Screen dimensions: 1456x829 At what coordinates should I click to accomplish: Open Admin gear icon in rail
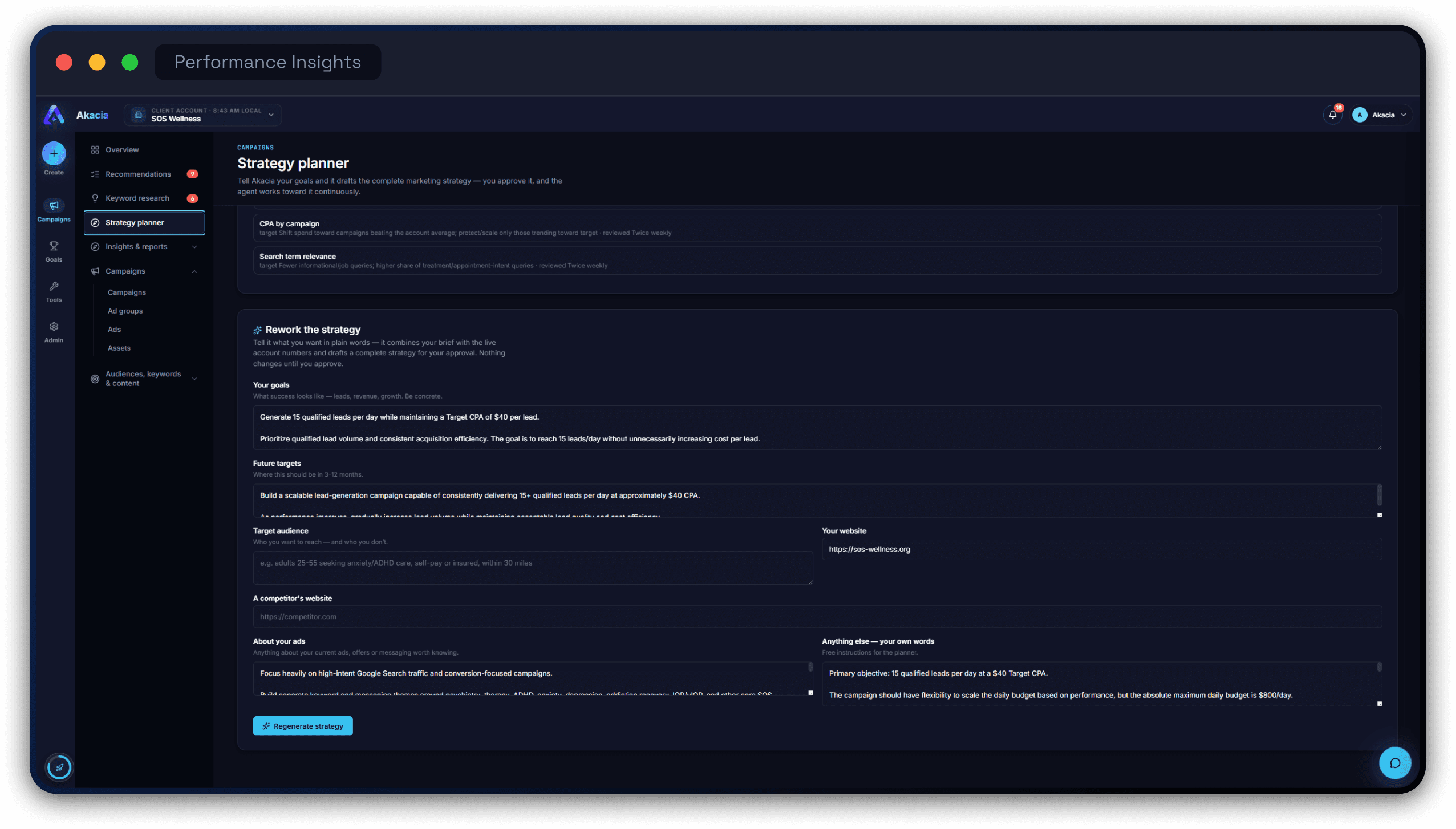pyautogui.click(x=54, y=327)
